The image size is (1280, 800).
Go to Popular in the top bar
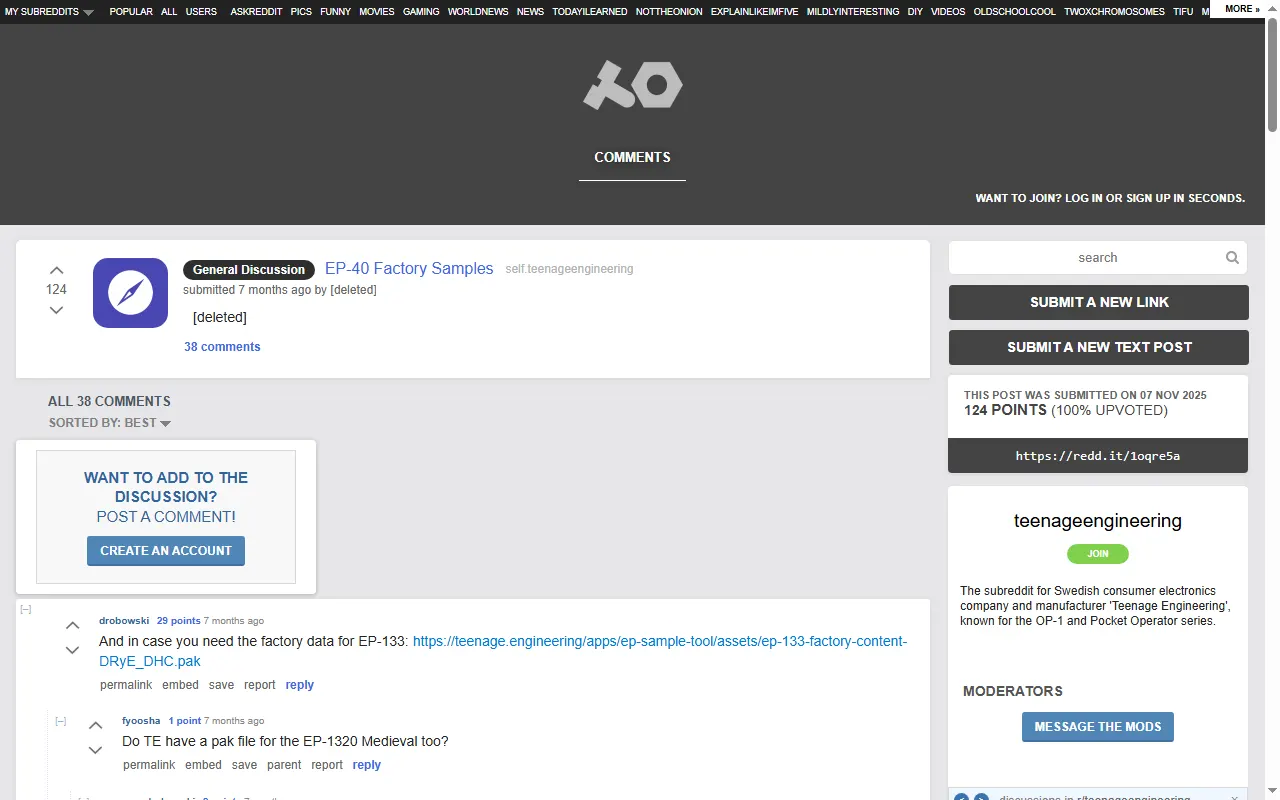pos(131,12)
